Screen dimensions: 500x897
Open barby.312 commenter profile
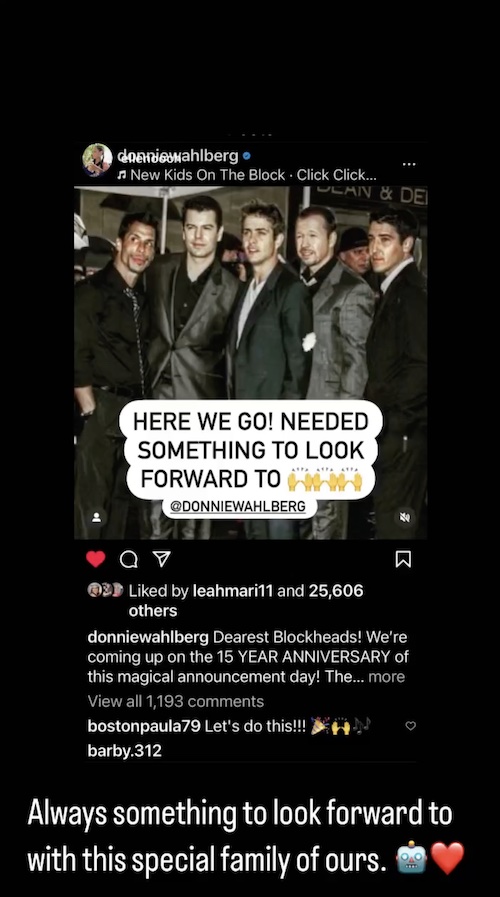coord(125,751)
